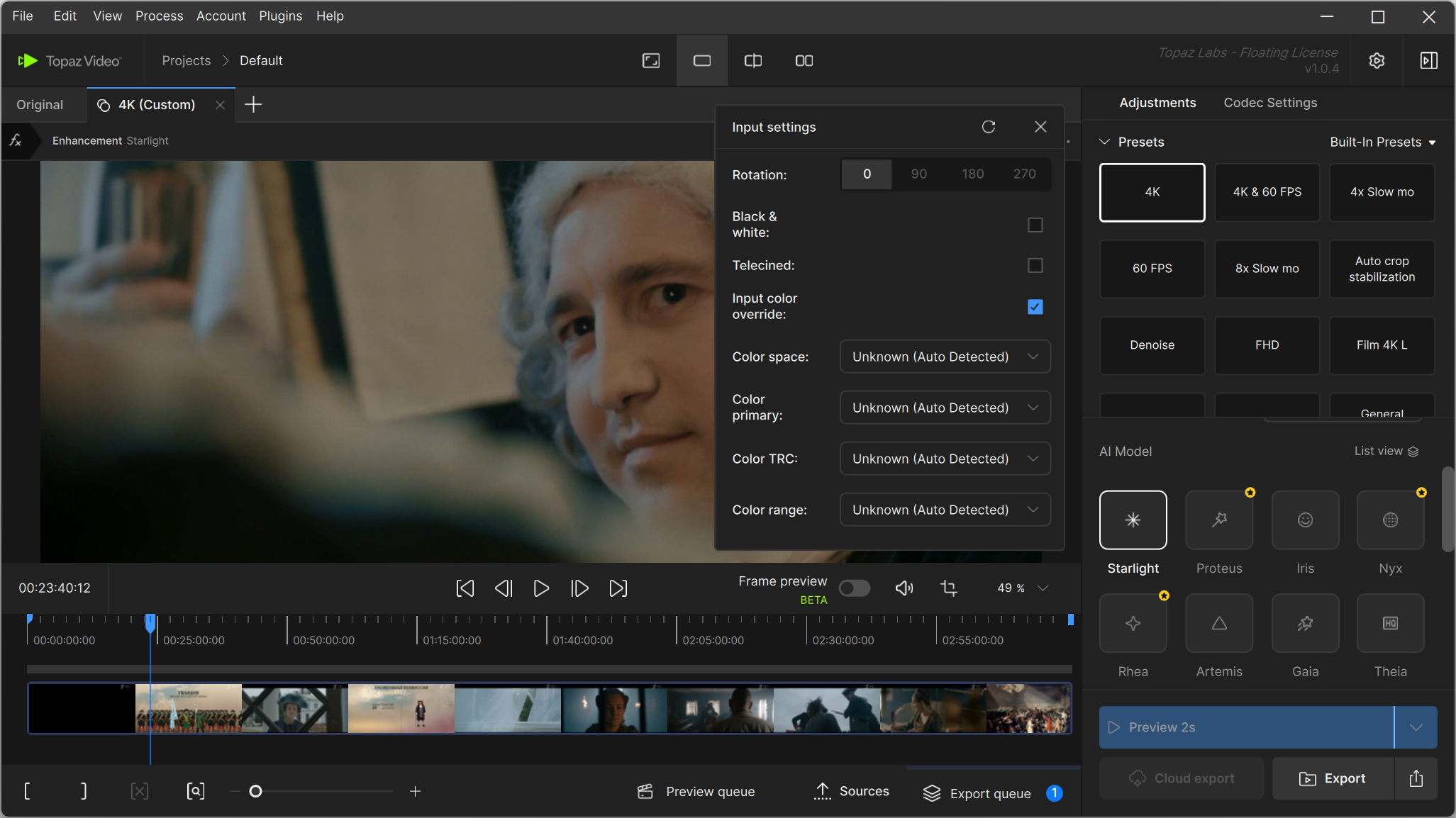Step forward one frame
The image size is (1456, 818).
579,588
